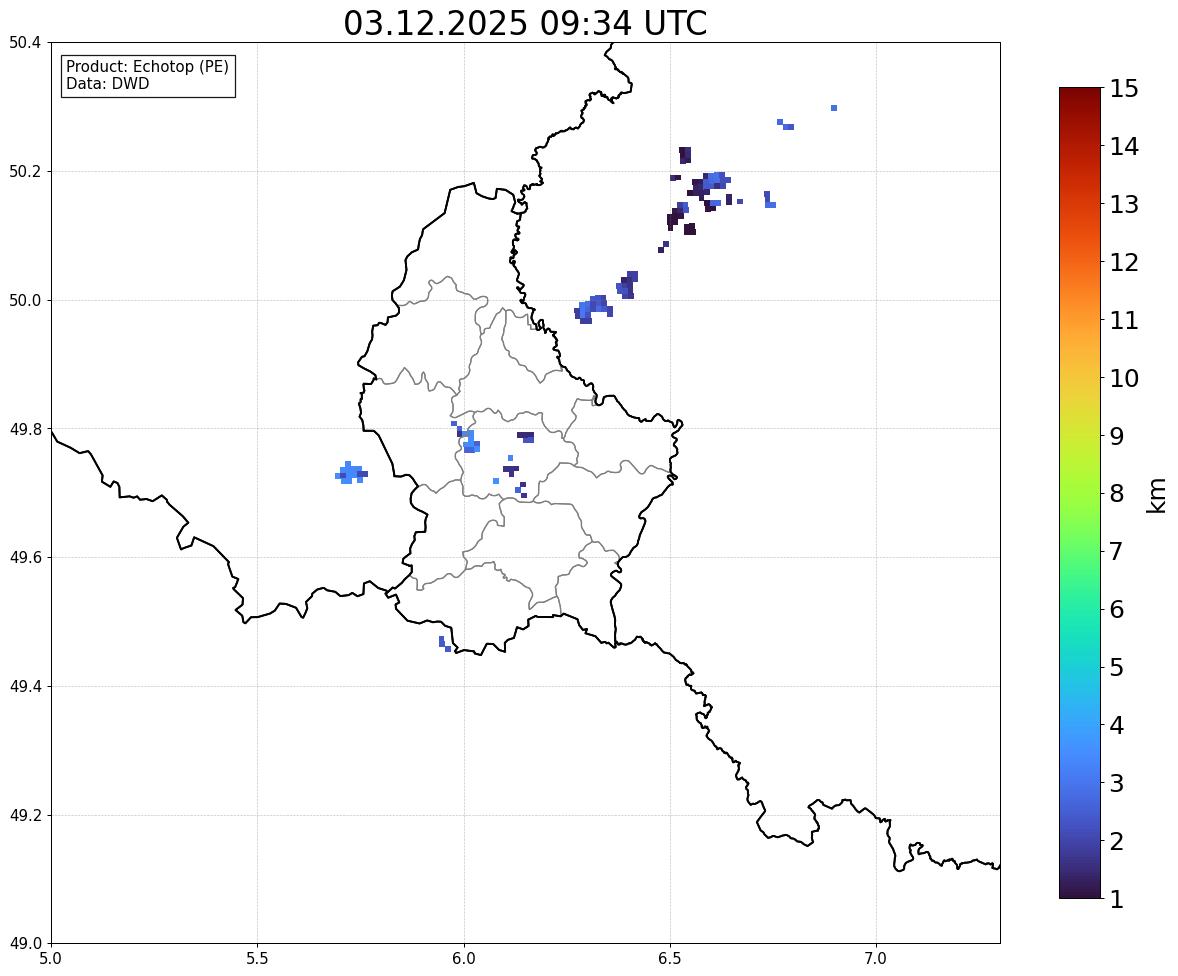Click the light blue echo cluster near 5.7°E 49.73°N
This screenshot has height=976, width=1178.
coord(351,473)
